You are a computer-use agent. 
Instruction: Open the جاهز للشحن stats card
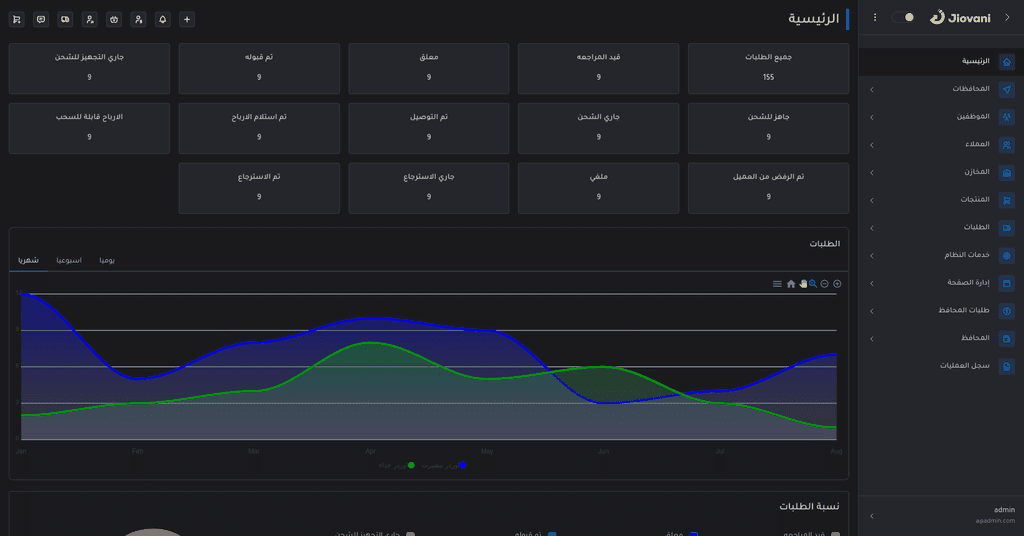click(x=769, y=129)
